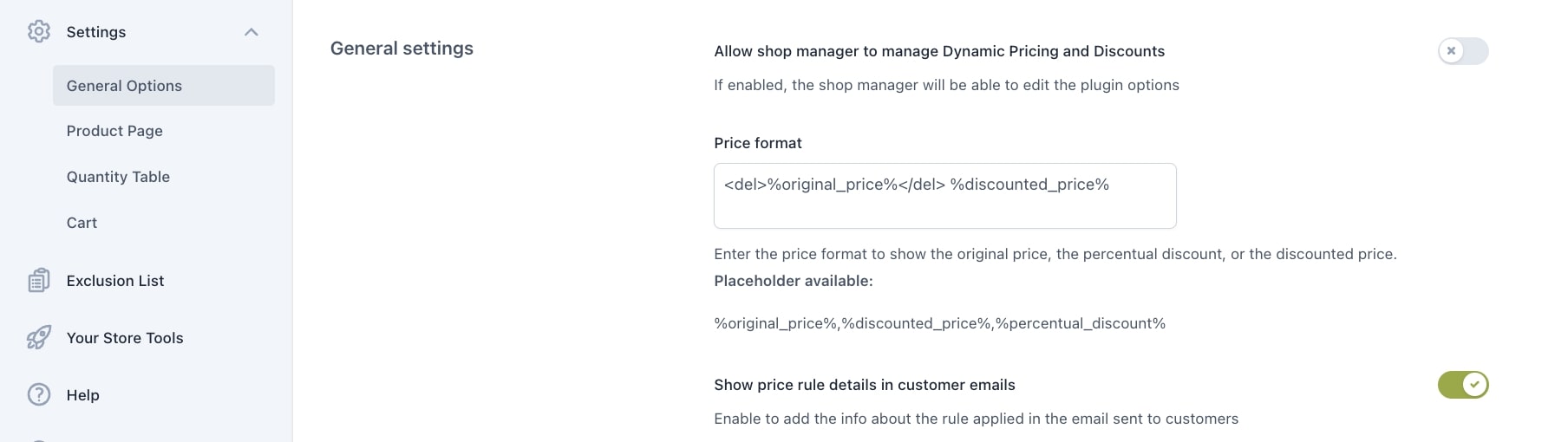This screenshot has width=1568, height=442.
Task: Open the Cart settings item
Action: (82, 223)
